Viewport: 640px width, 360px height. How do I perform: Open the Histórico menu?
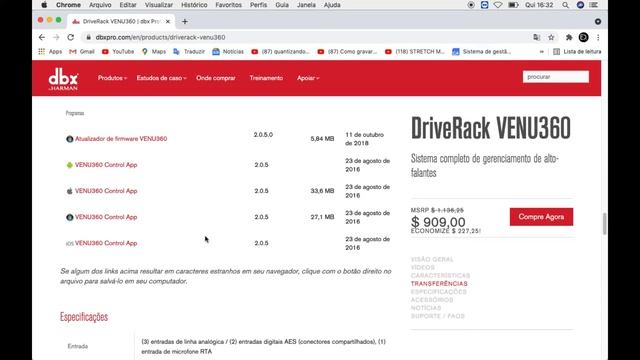click(x=194, y=5)
